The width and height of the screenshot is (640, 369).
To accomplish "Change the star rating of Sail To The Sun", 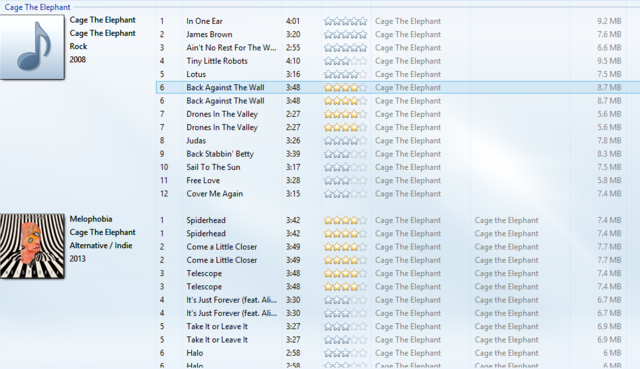I will pyautogui.click(x=345, y=167).
